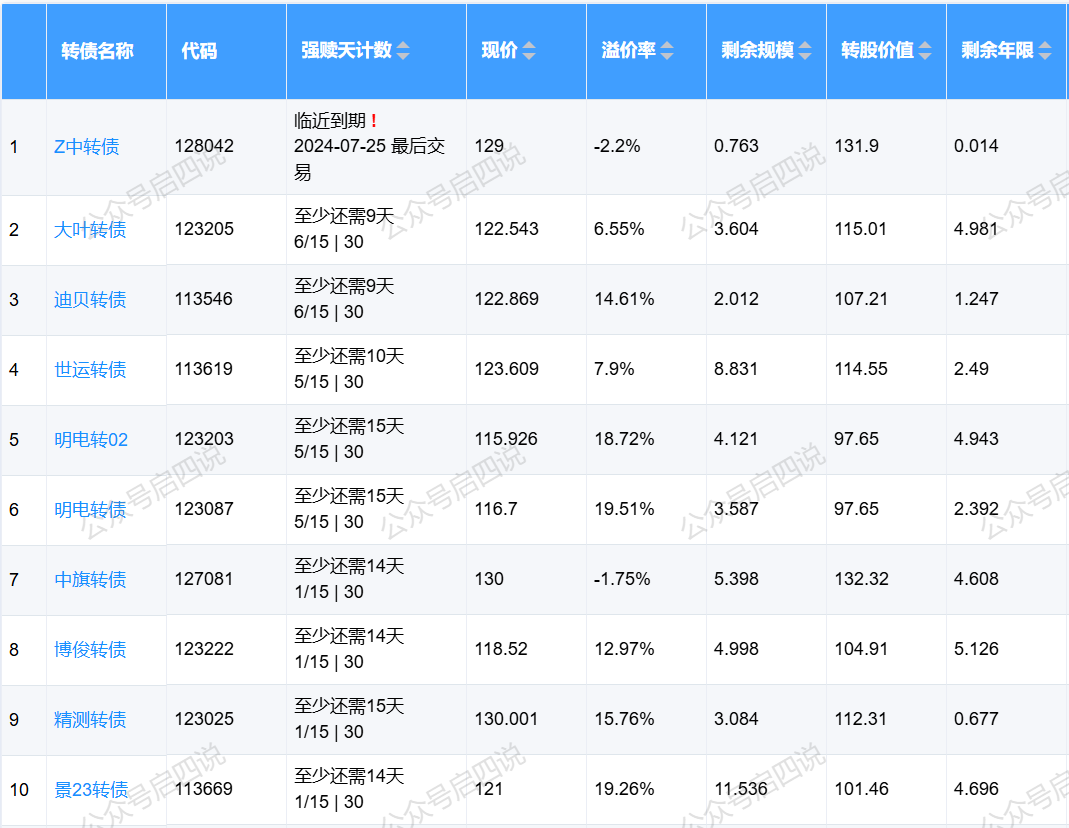Viewport: 1069px width, 828px height.
Task: Click the 明电转债 name link
Action: tap(90, 510)
